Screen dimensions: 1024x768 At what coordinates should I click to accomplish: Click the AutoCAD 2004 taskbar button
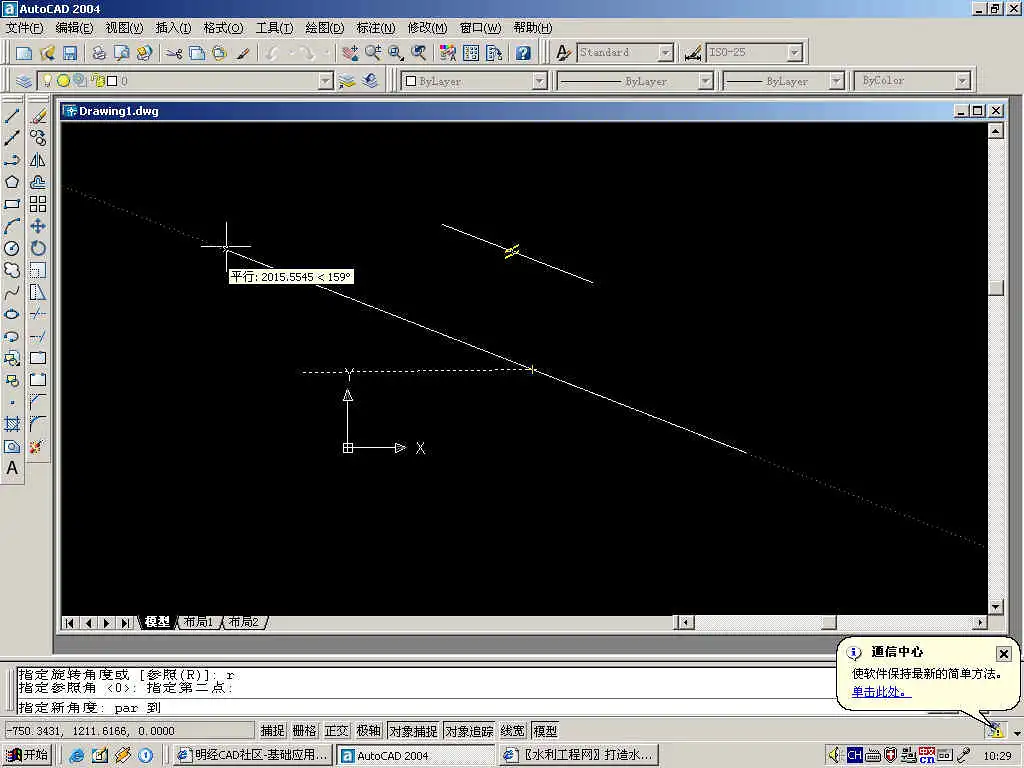pos(415,755)
